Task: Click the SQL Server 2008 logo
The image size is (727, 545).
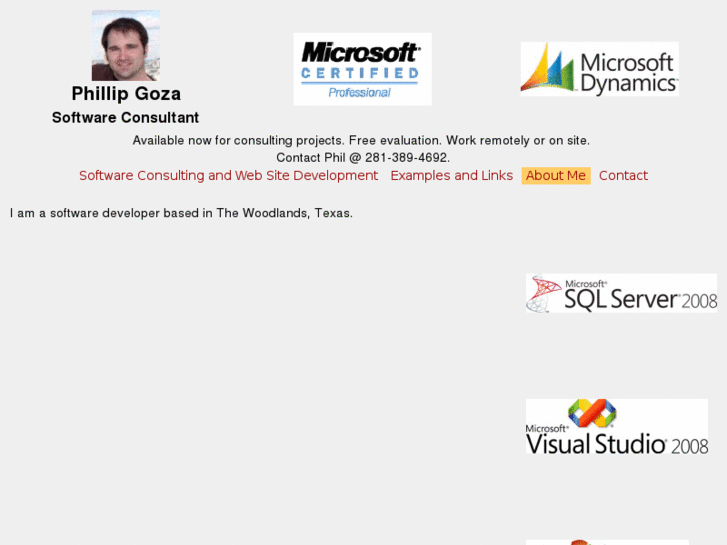Action: [x=621, y=293]
